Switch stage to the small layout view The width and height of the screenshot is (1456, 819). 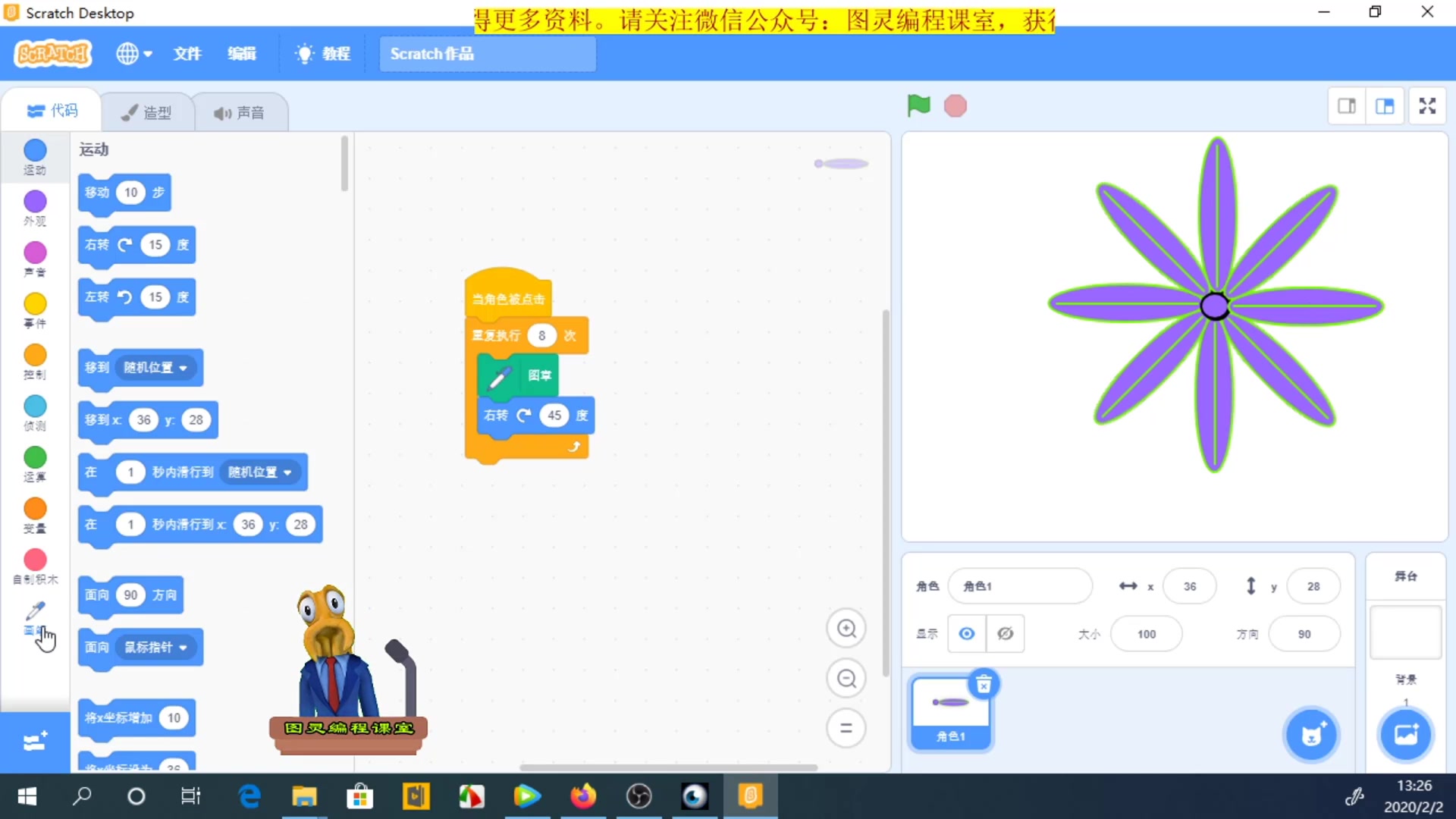pyautogui.click(x=1348, y=105)
